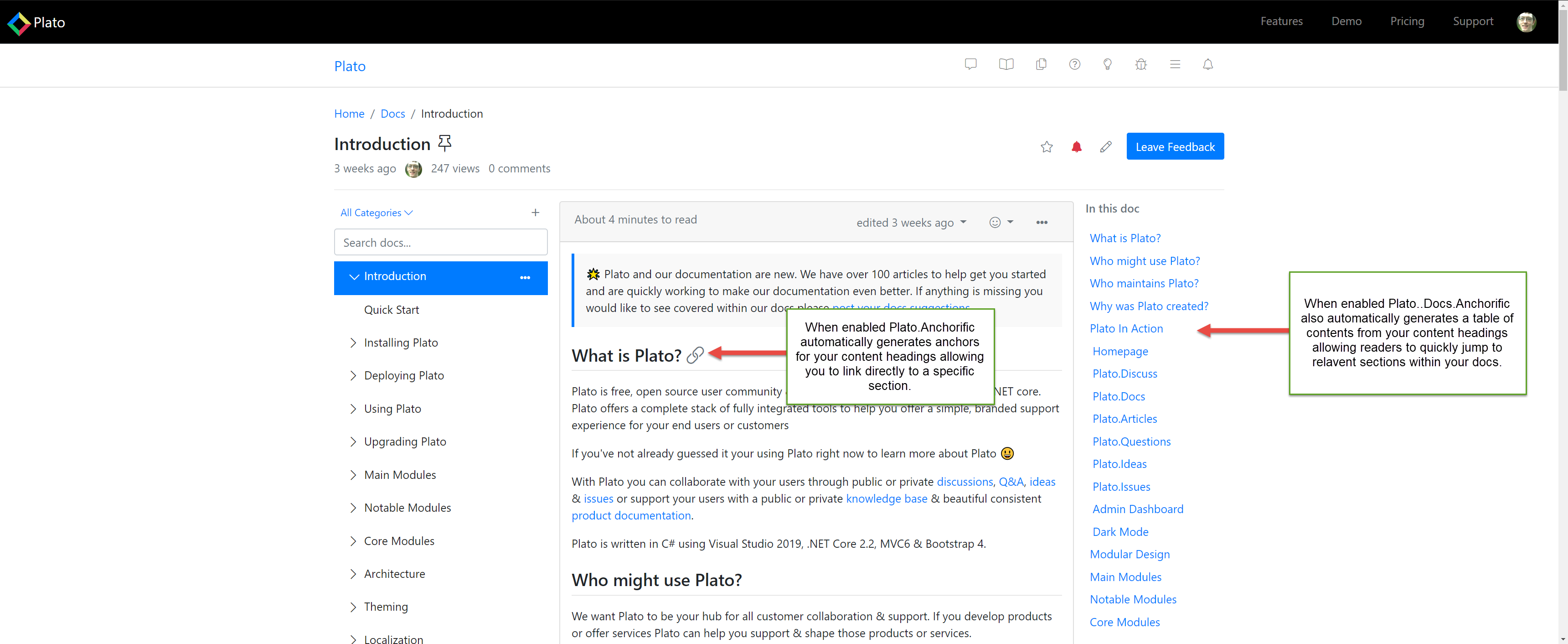Expand Architecture chevron
Image resolution: width=1568 pixels, height=644 pixels.
tap(353, 574)
